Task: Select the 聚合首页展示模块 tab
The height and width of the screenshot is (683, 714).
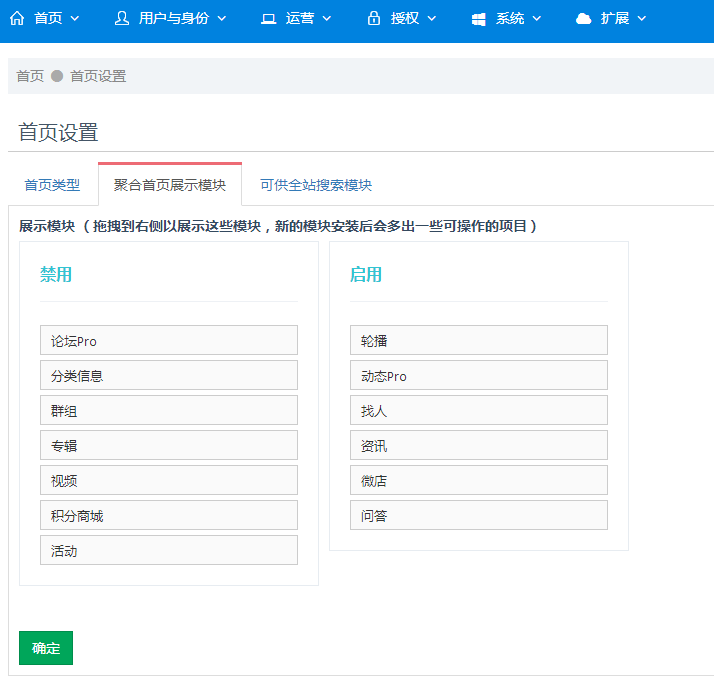Action: point(170,185)
